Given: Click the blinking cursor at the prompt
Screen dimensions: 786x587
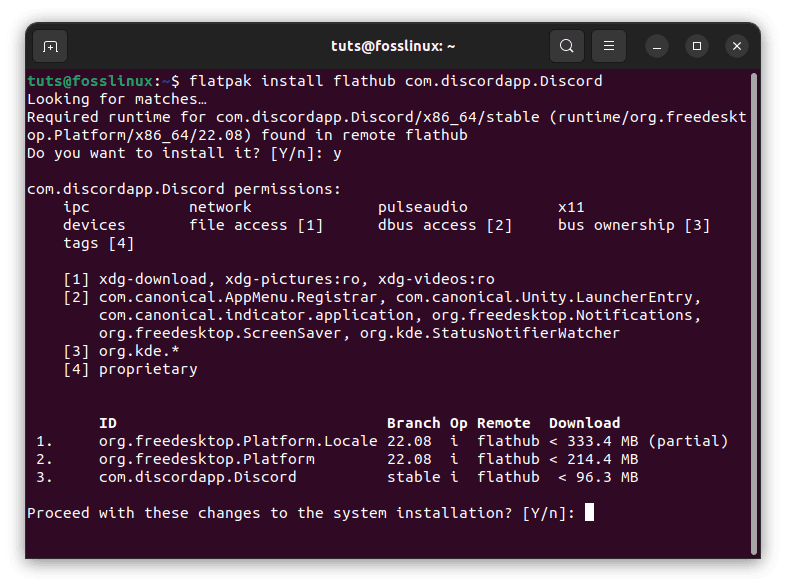Looking at the screenshot, I should coord(590,512).
